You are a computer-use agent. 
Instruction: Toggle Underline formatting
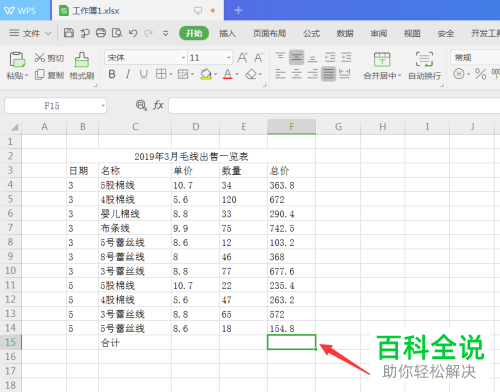coord(144,74)
